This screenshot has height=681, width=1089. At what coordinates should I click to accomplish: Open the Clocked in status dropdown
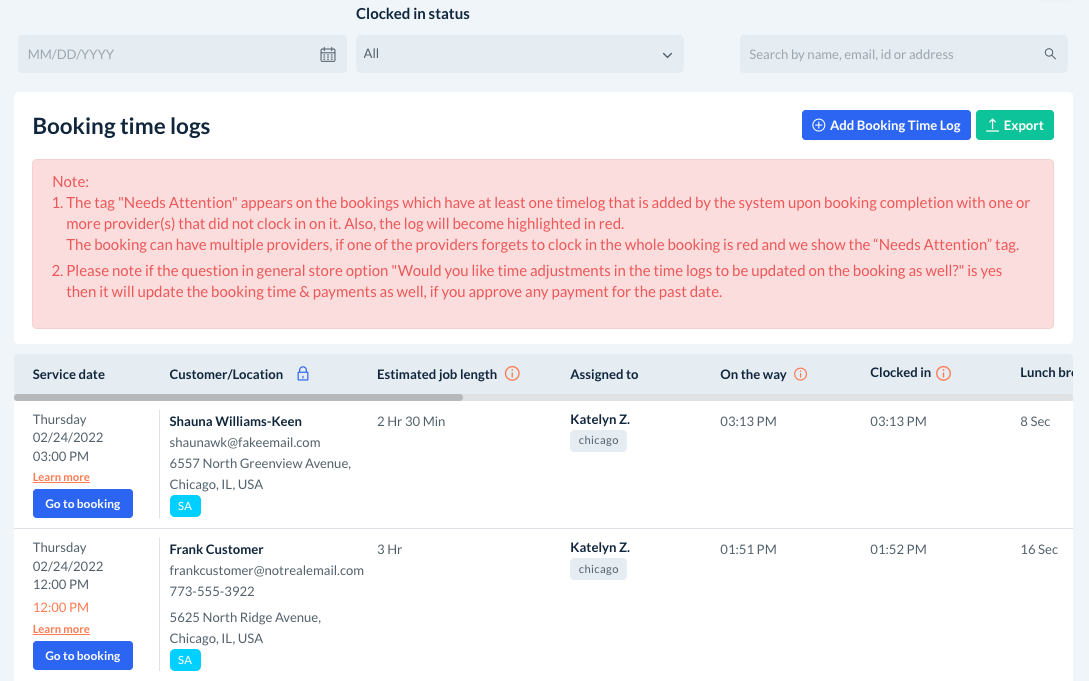520,54
